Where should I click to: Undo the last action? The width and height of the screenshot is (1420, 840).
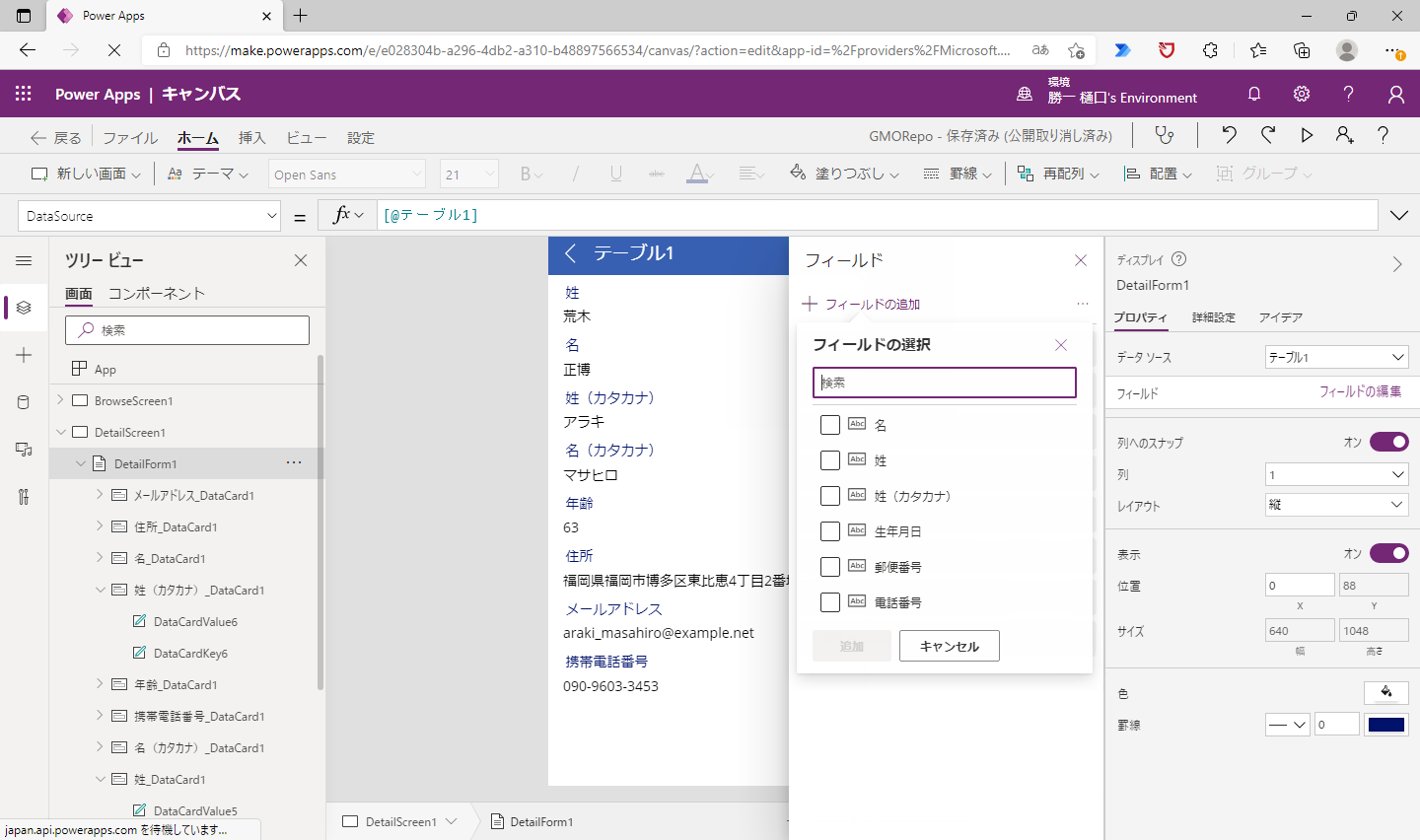tap(1229, 135)
